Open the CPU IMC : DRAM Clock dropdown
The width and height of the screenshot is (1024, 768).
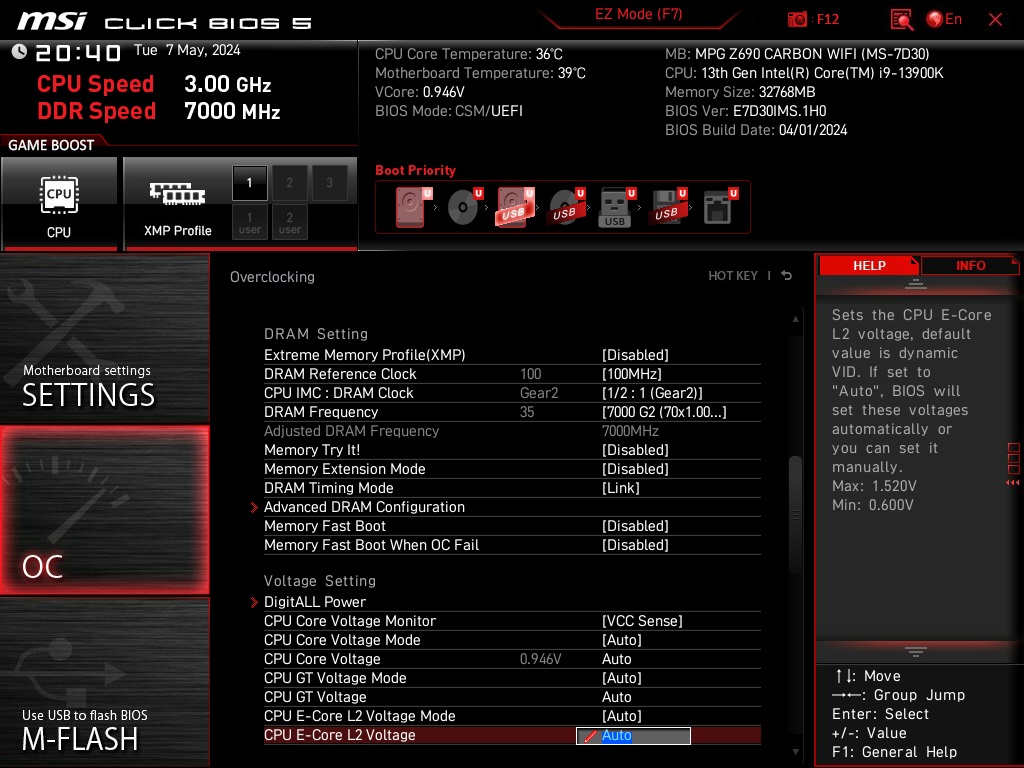(x=652, y=392)
